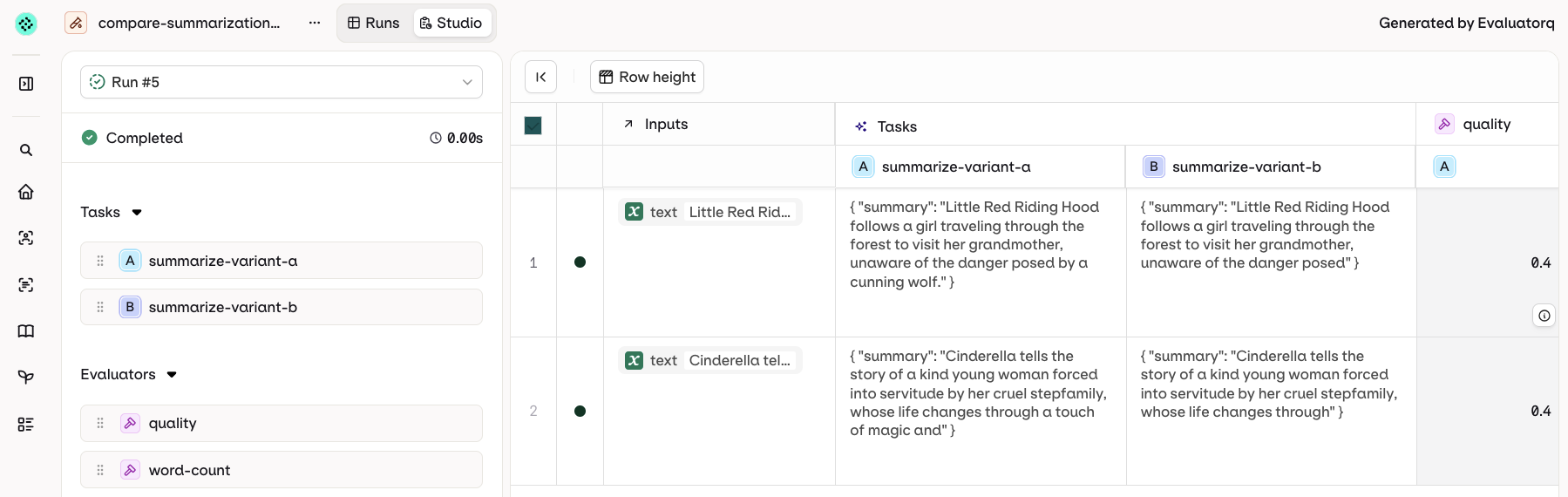Collapse the Evaluators section
This screenshot has width=1568, height=497.
pos(172,374)
